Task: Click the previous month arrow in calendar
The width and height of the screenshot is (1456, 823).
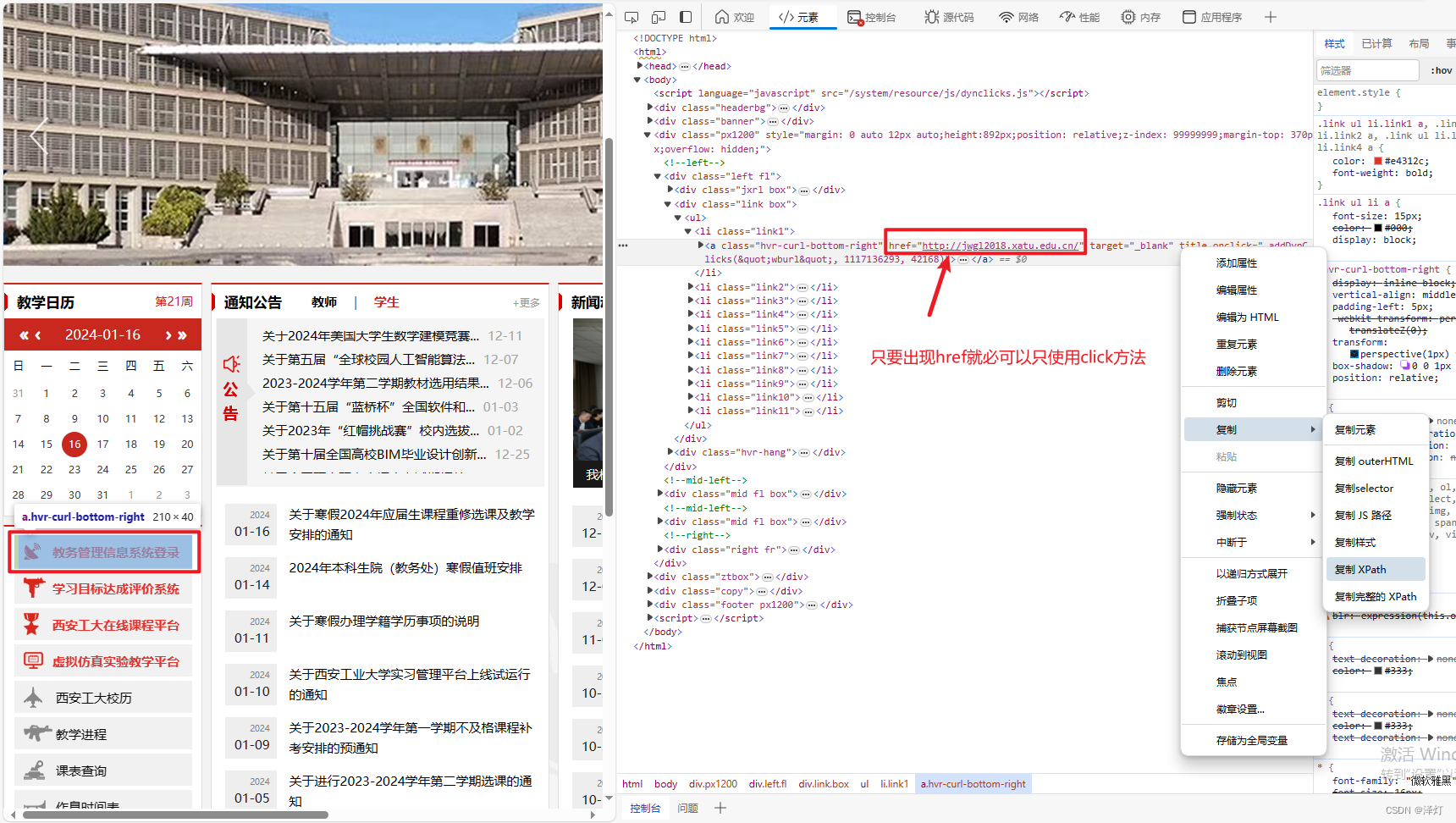Action: [x=38, y=335]
